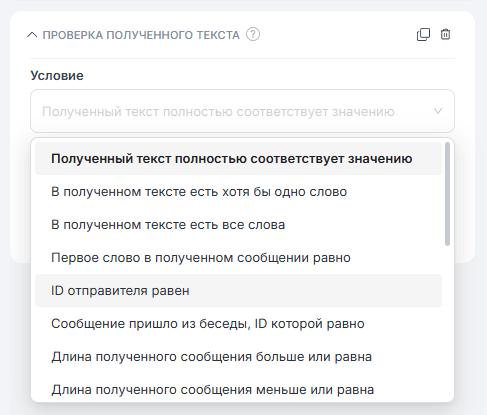Click the ПРОВЕРКА ПОЛУЧЕННОГО ТЕКСТА section title
This screenshot has height=415, width=487.
click(x=141, y=35)
